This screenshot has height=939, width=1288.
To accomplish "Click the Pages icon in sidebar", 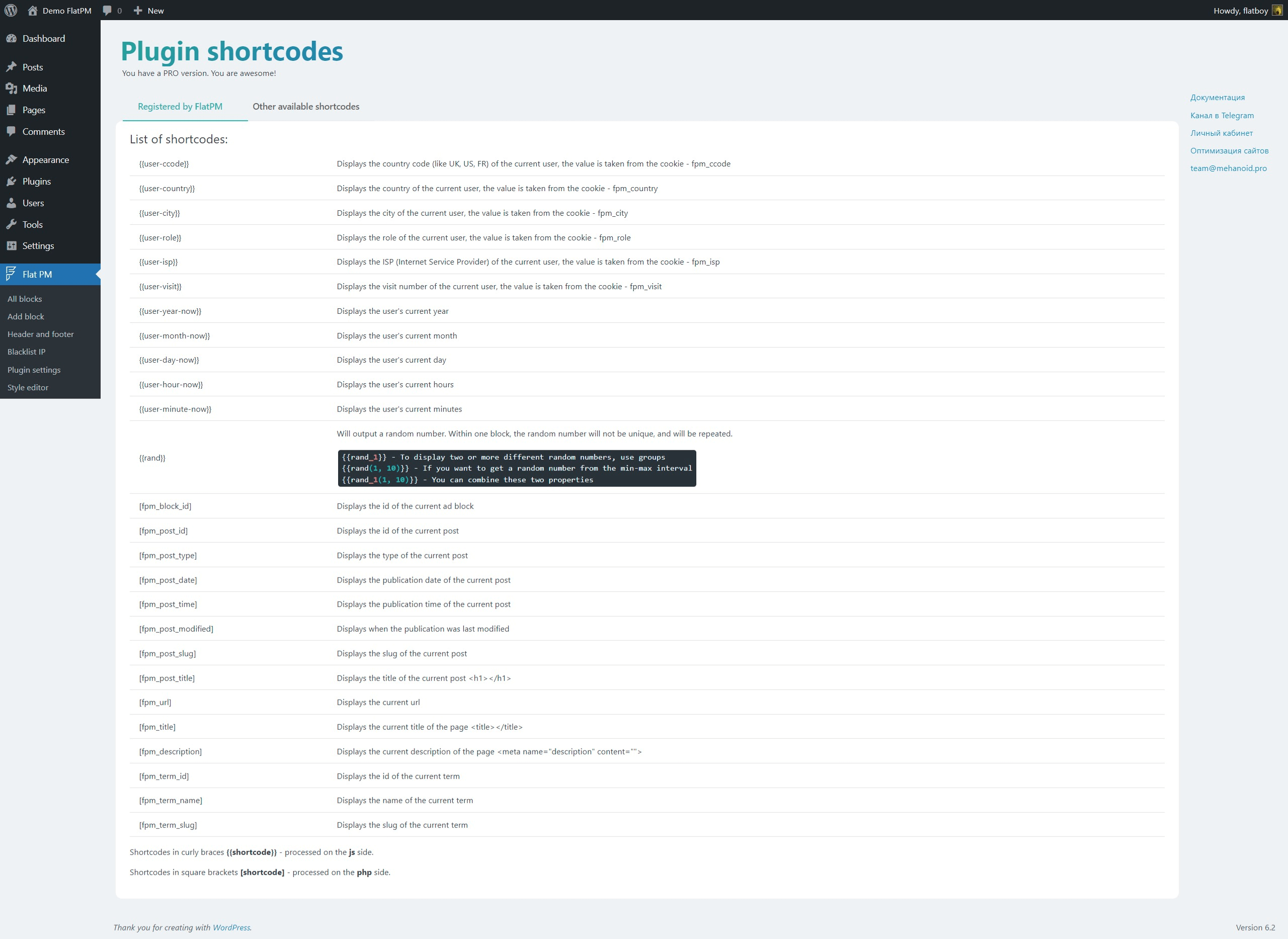I will [12, 110].
